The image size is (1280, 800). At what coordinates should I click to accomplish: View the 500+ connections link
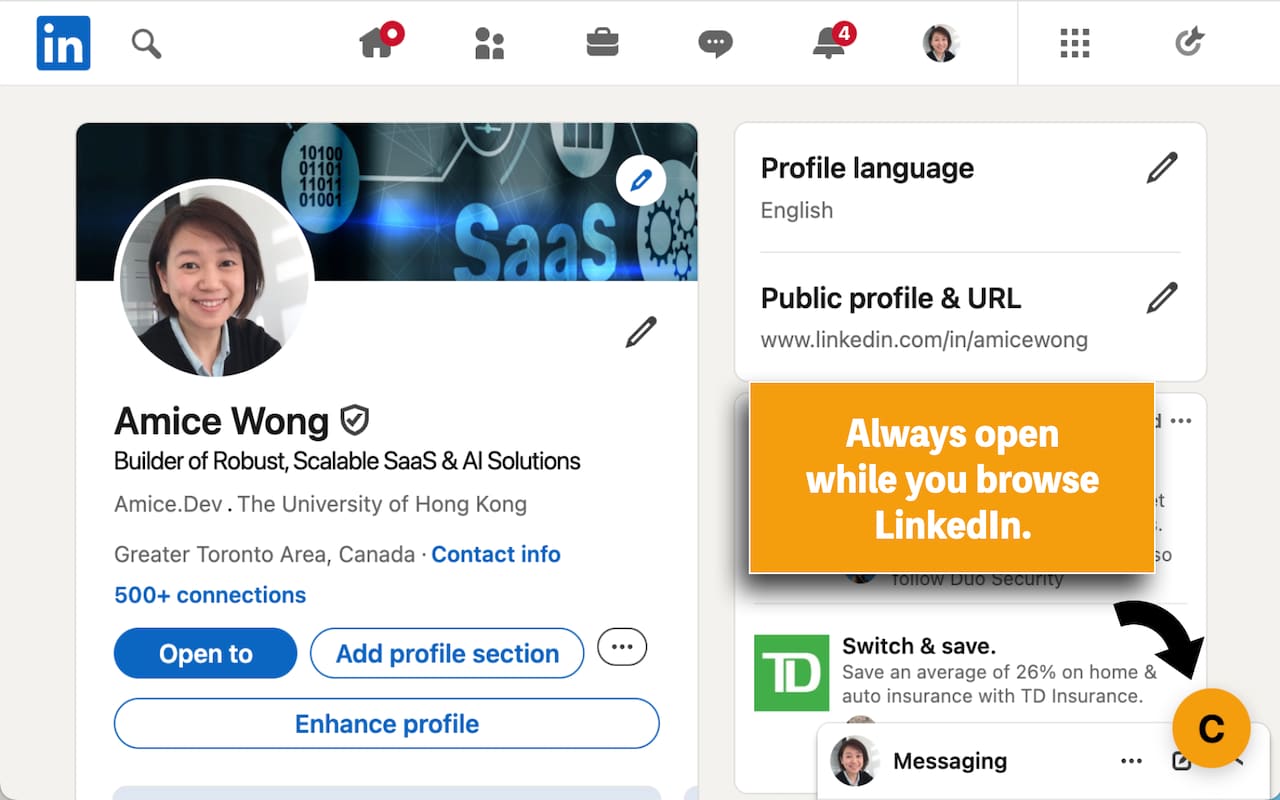tap(210, 595)
